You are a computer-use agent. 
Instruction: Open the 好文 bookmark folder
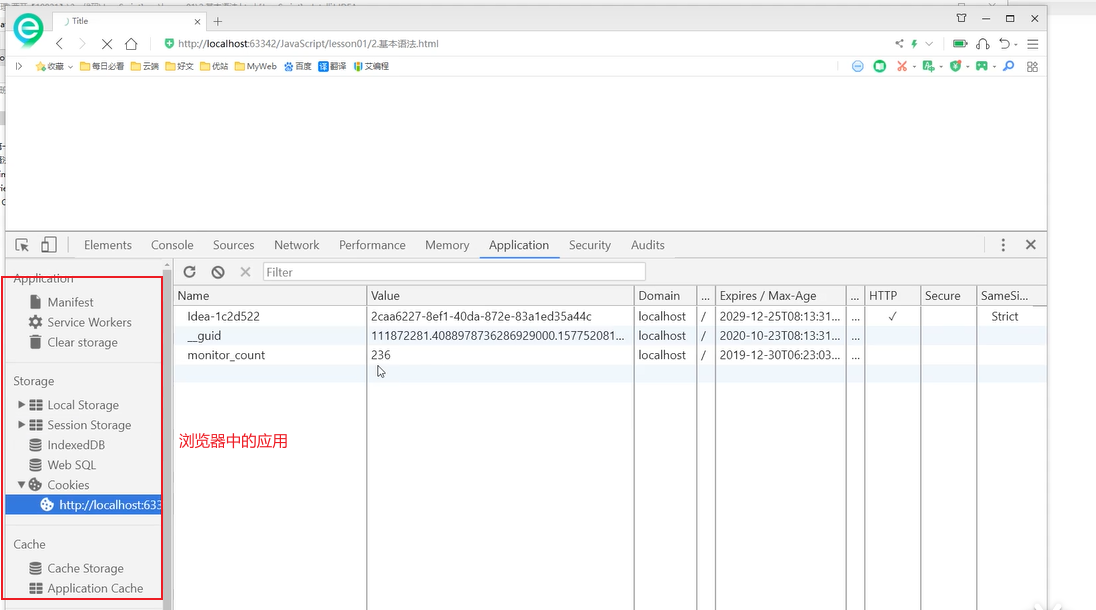click(x=180, y=66)
